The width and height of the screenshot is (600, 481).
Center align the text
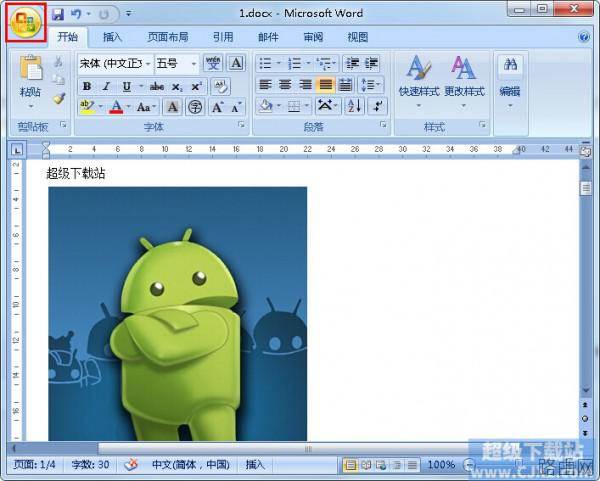(285, 85)
